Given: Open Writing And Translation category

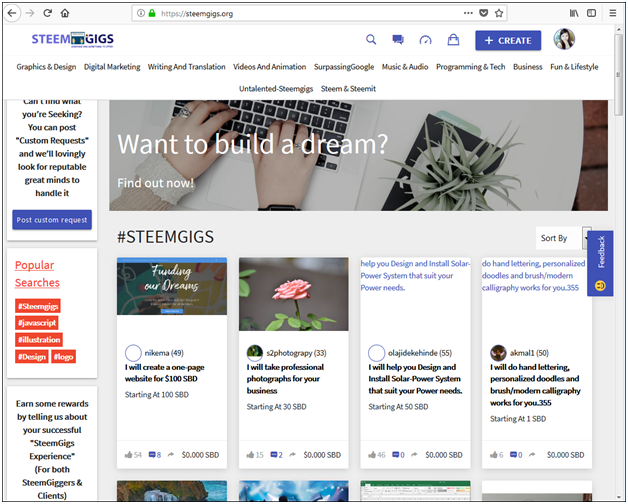Looking at the screenshot, I should click(x=187, y=67).
